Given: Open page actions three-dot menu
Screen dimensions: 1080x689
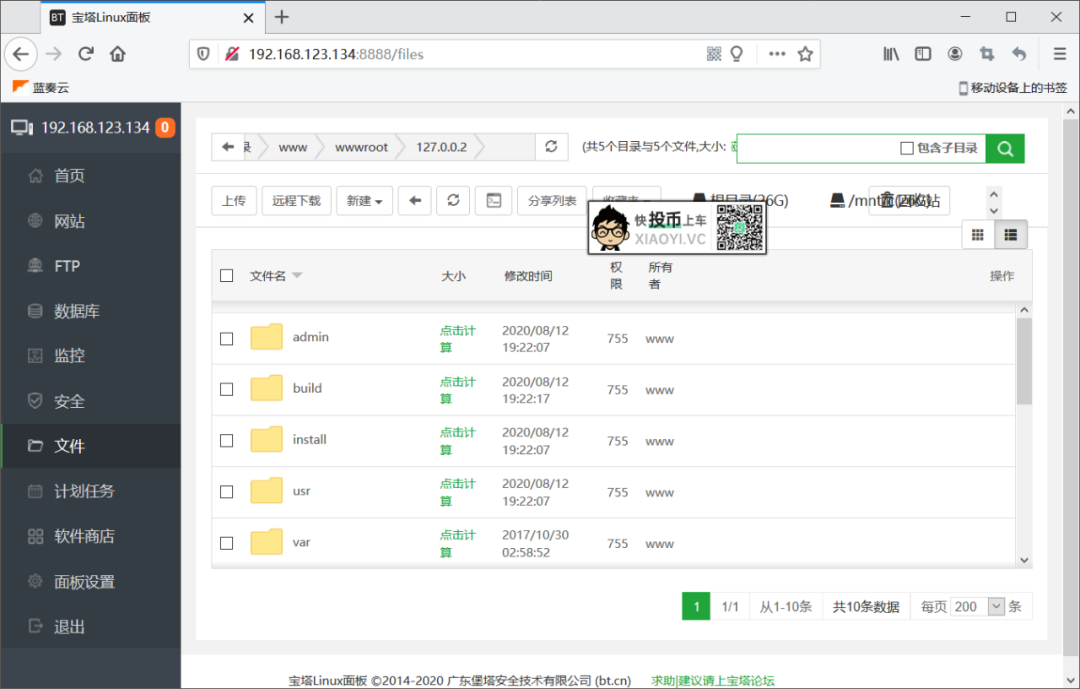Looking at the screenshot, I should coord(777,54).
